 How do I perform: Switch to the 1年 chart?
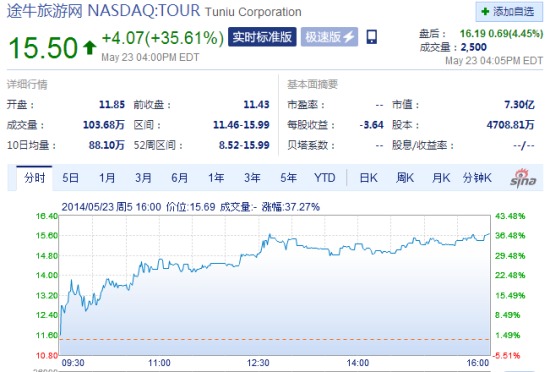pyautogui.click(x=216, y=178)
